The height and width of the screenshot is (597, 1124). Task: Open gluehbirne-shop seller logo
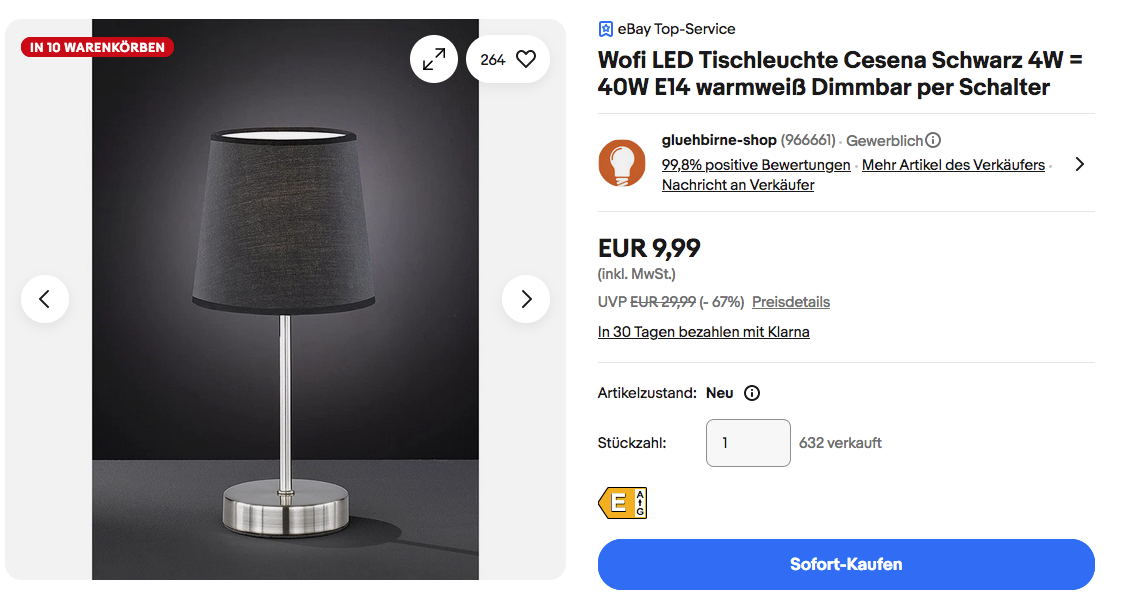(x=622, y=163)
